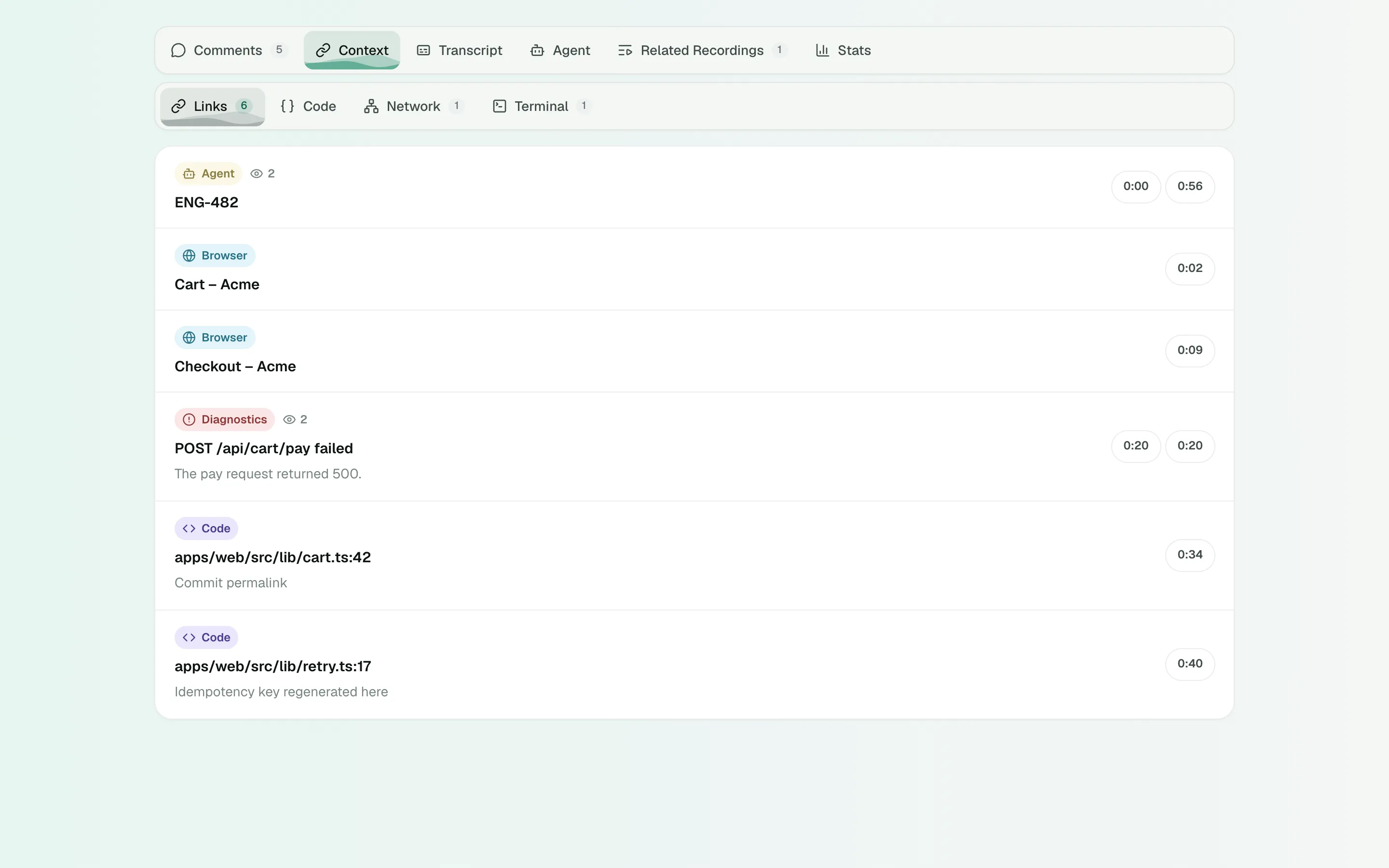Screen dimensions: 1389x868
Task: Click the red Diagnostics badge
Action: 224,420
